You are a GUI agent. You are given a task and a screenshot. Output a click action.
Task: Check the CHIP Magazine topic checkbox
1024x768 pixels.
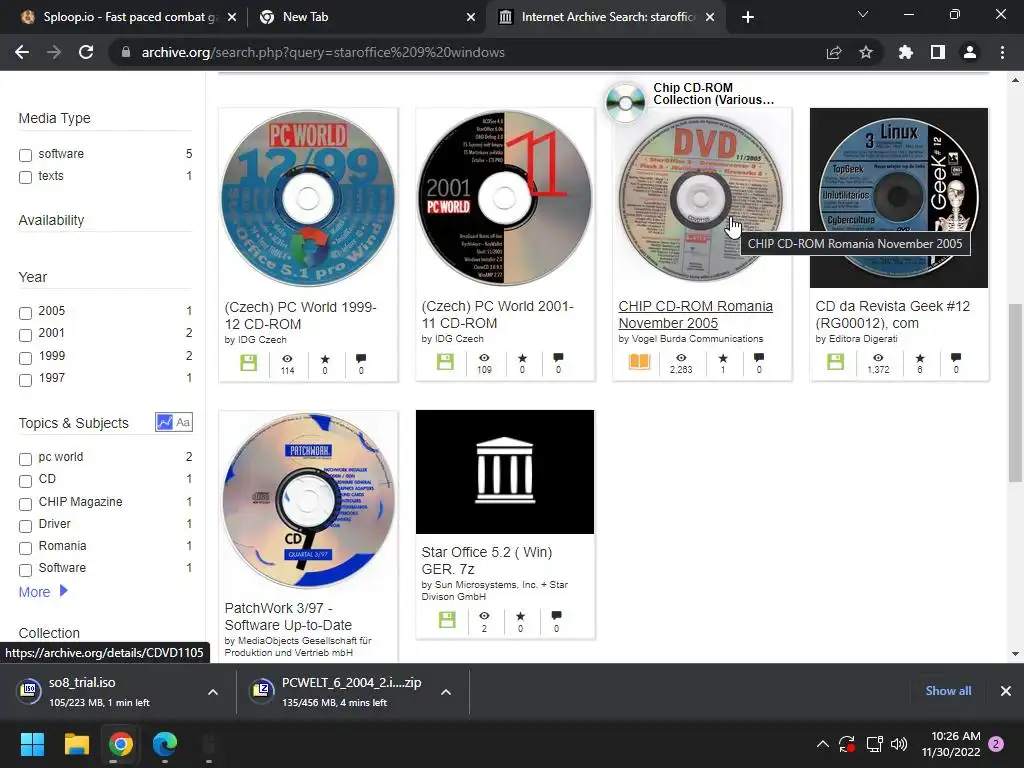point(25,504)
